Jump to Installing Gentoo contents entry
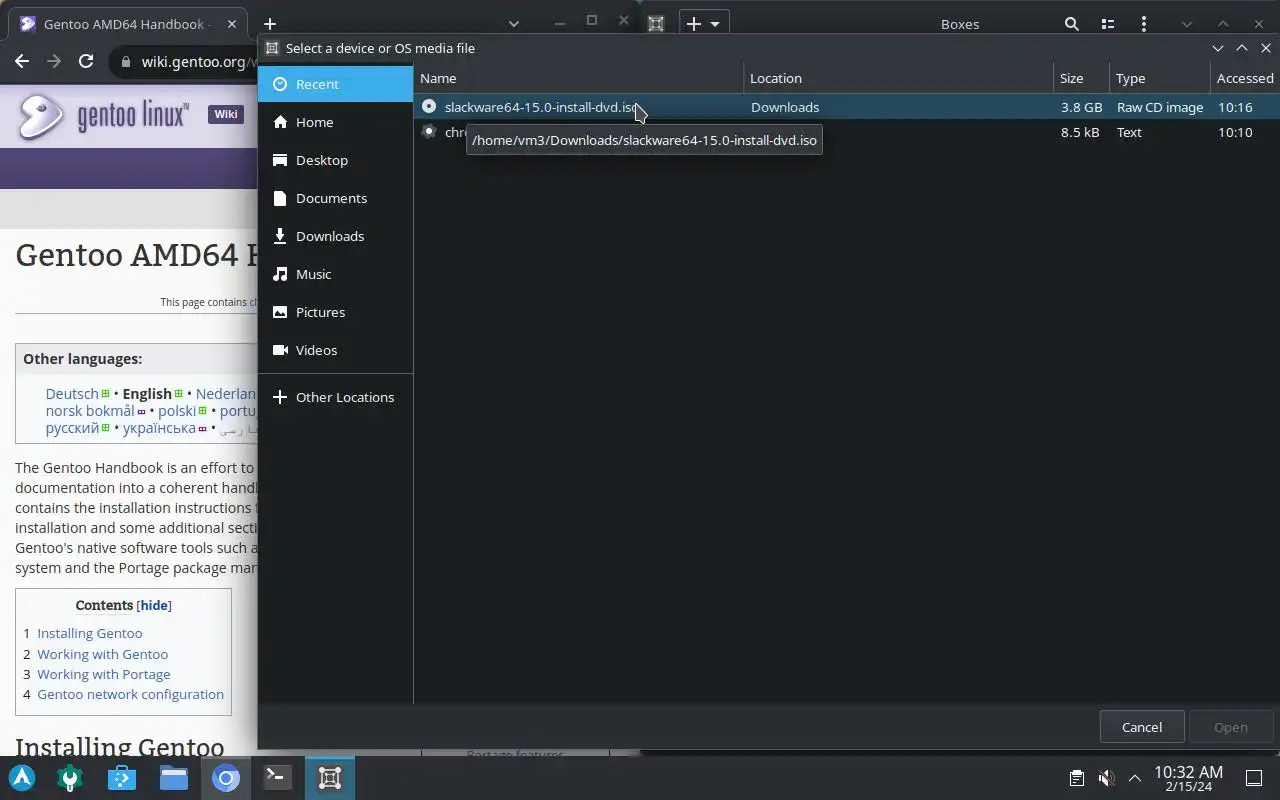Image resolution: width=1280 pixels, height=800 pixels. 89,633
